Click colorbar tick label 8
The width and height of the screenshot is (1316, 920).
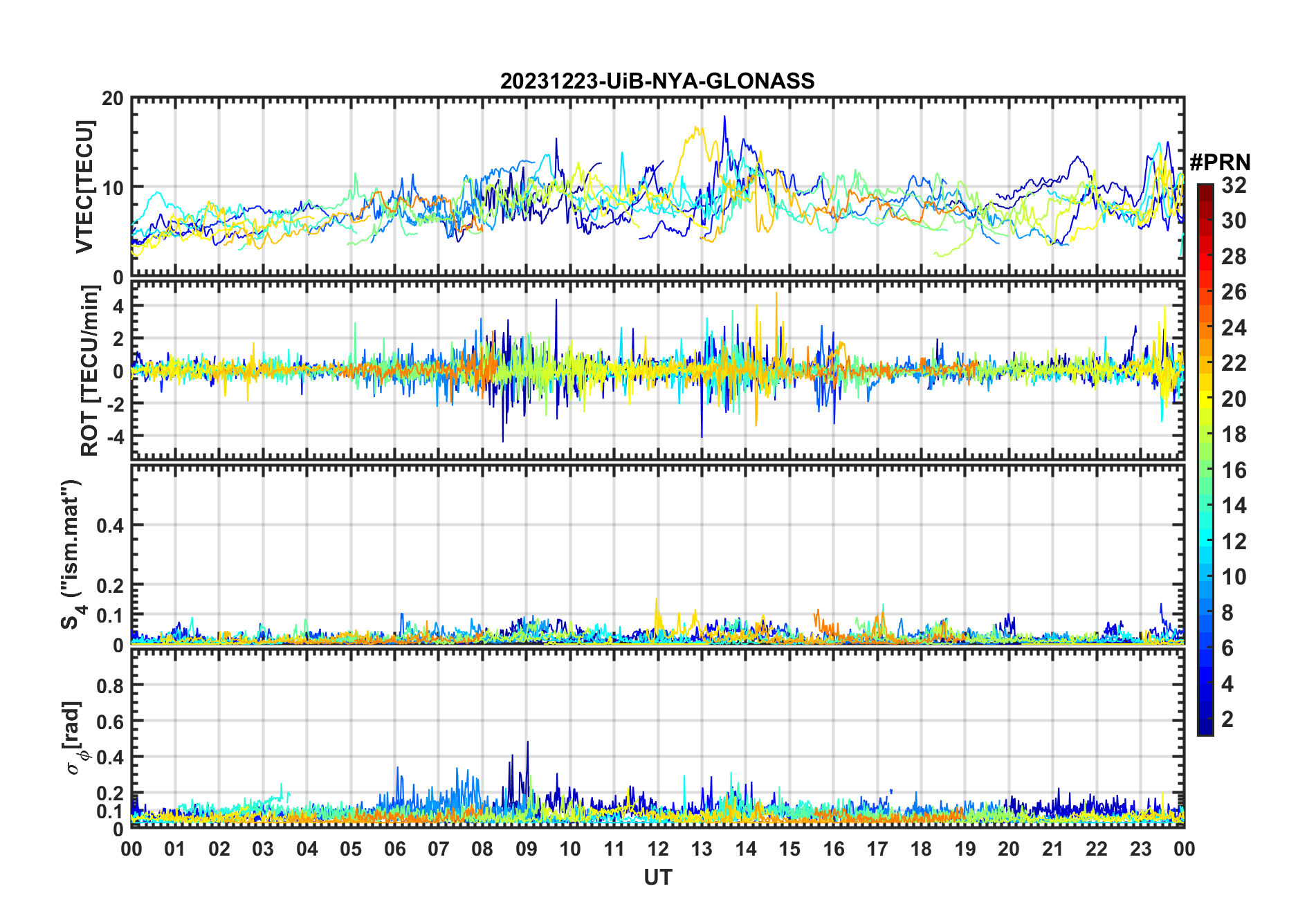pyautogui.click(x=1227, y=613)
